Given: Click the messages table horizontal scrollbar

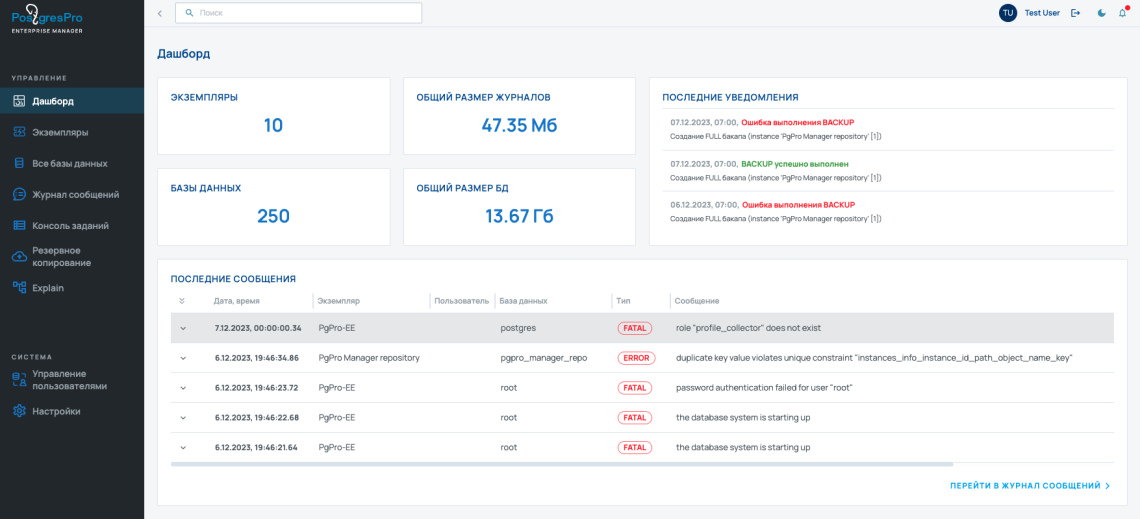Looking at the screenshot, I should (562, 463).
